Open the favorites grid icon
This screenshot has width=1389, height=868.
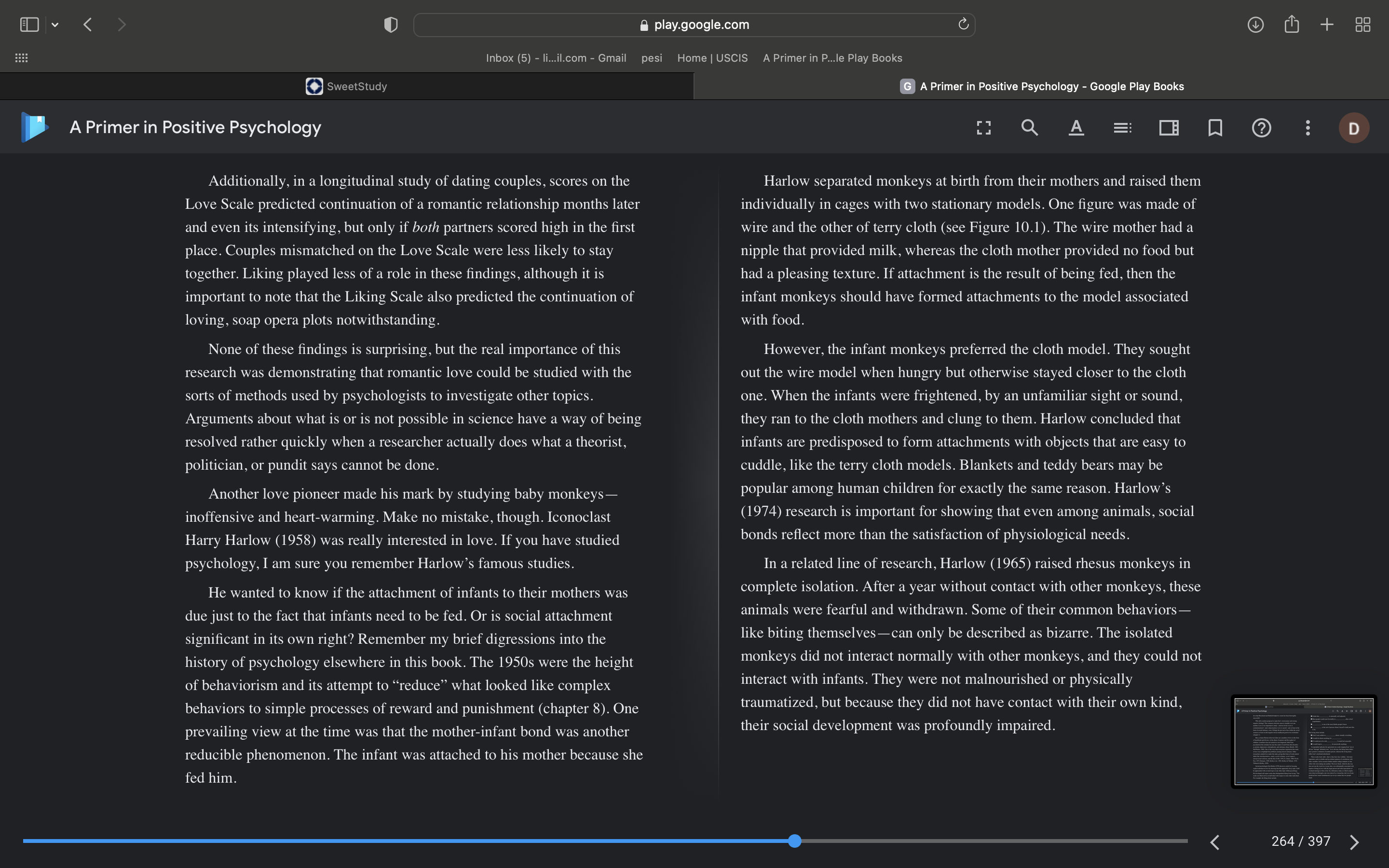click(x=21, y=58)
